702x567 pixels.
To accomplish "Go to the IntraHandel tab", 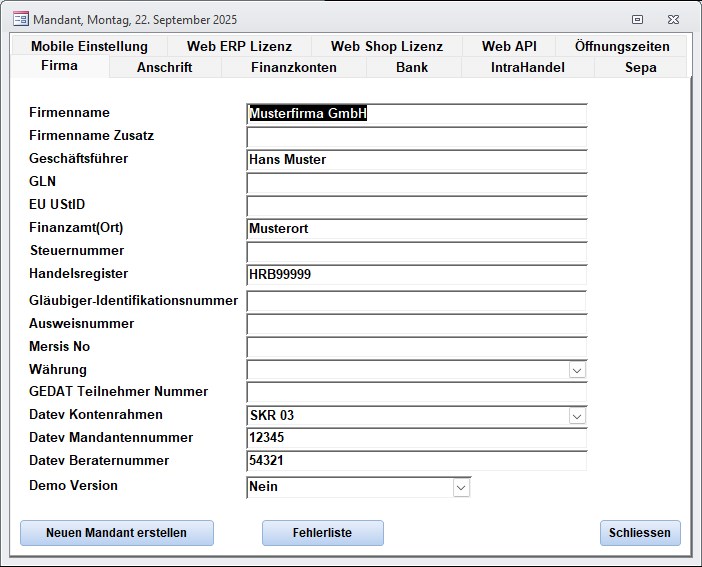I will [527, 67].
